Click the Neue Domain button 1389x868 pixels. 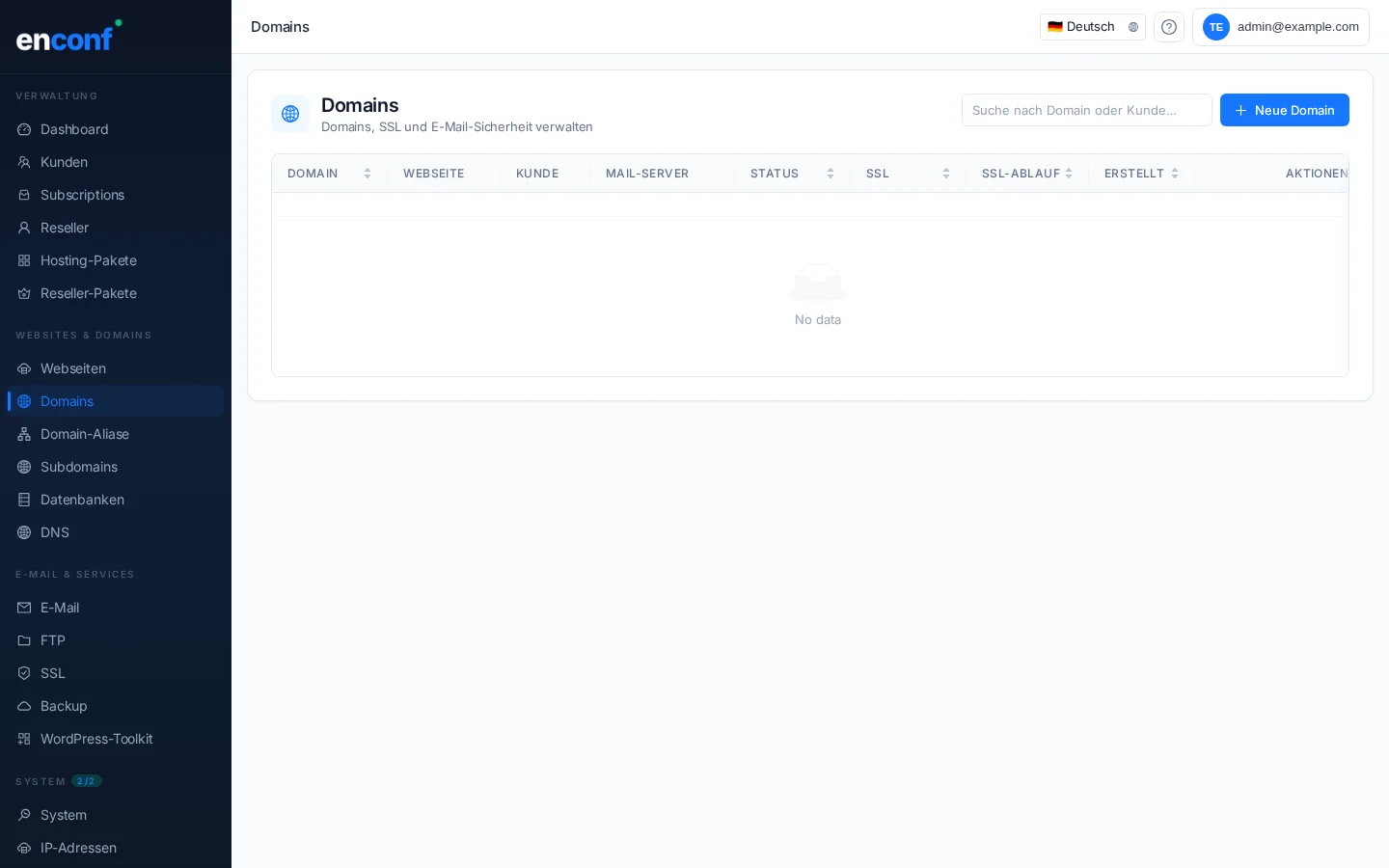(1284, 110)
